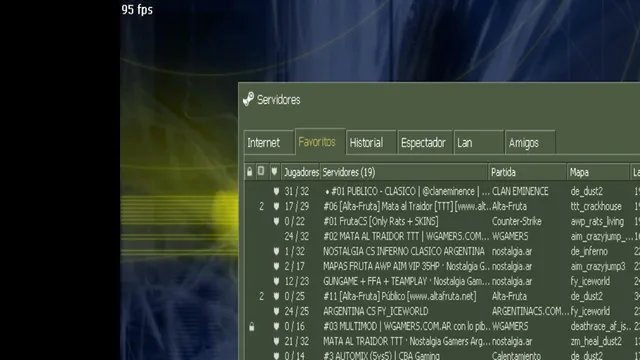Click the Calentamiento partida cell

516,356
